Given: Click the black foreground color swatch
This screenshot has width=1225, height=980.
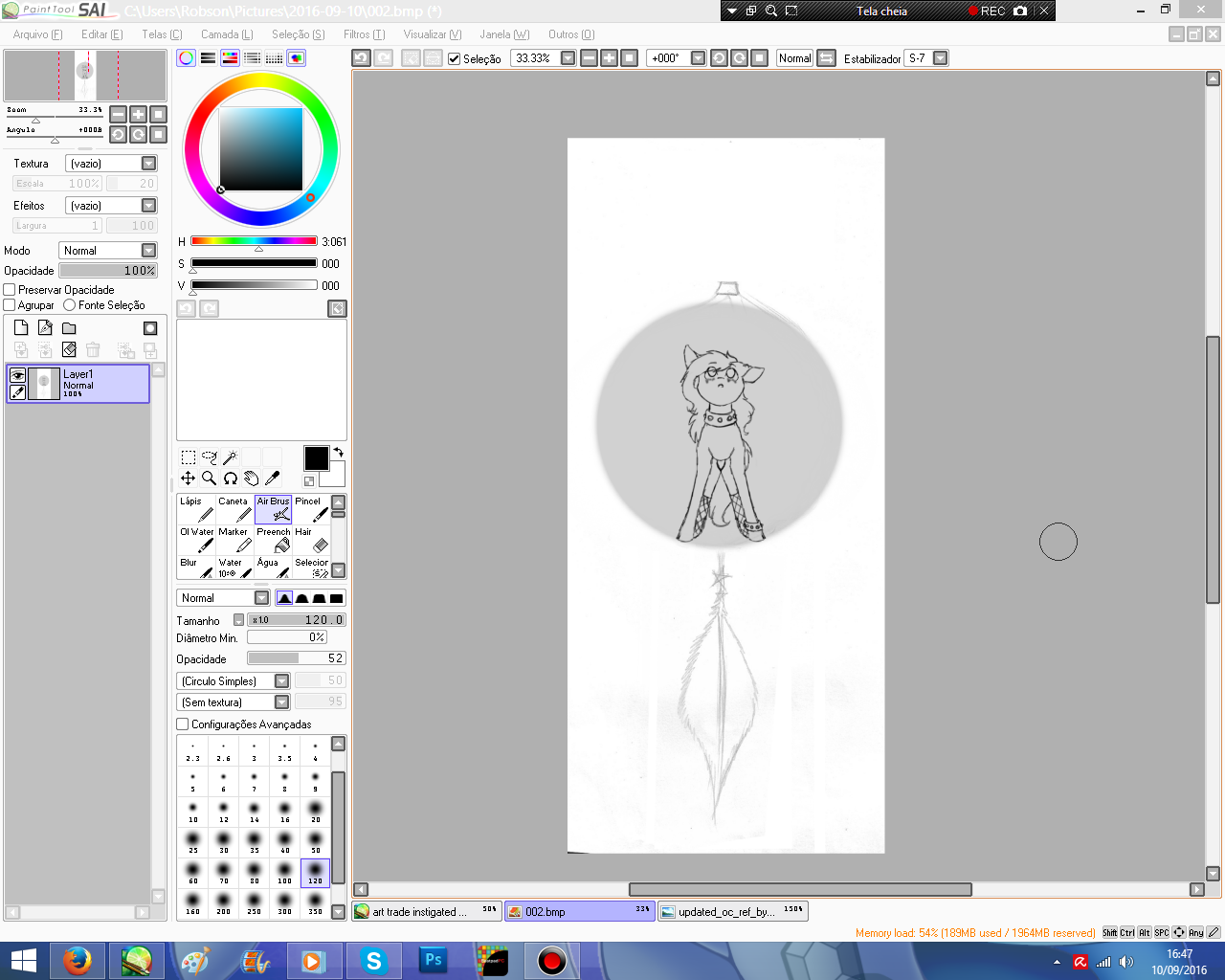Looking at the screenshot, I should [x=316, y=458].
